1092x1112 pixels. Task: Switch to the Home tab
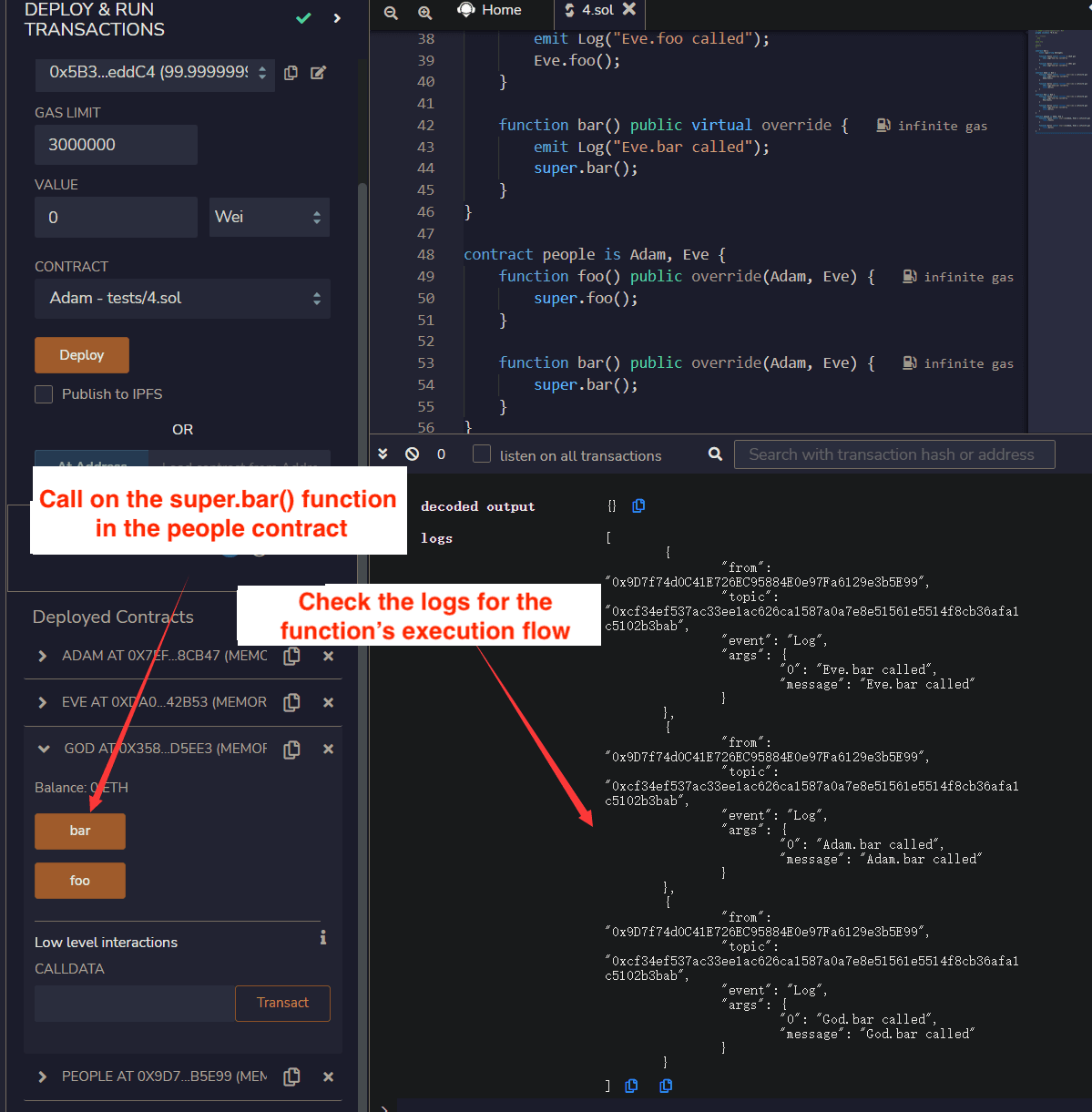pos(490,10)
